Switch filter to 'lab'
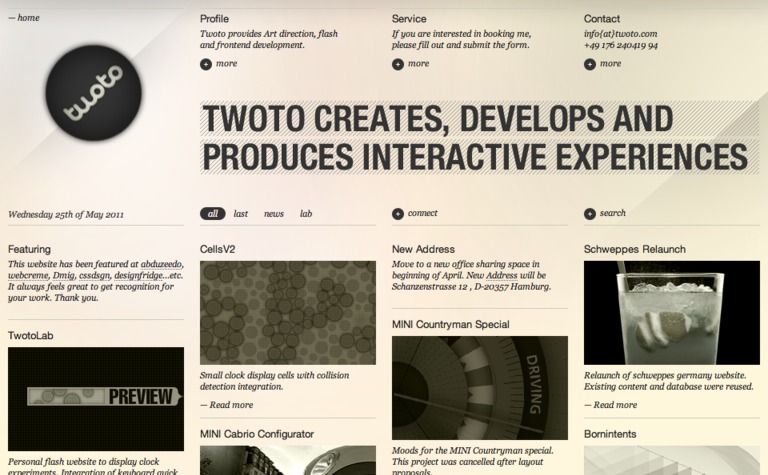Image resolution: width=768 pixels, height=475 pixels. click(306, 214)
